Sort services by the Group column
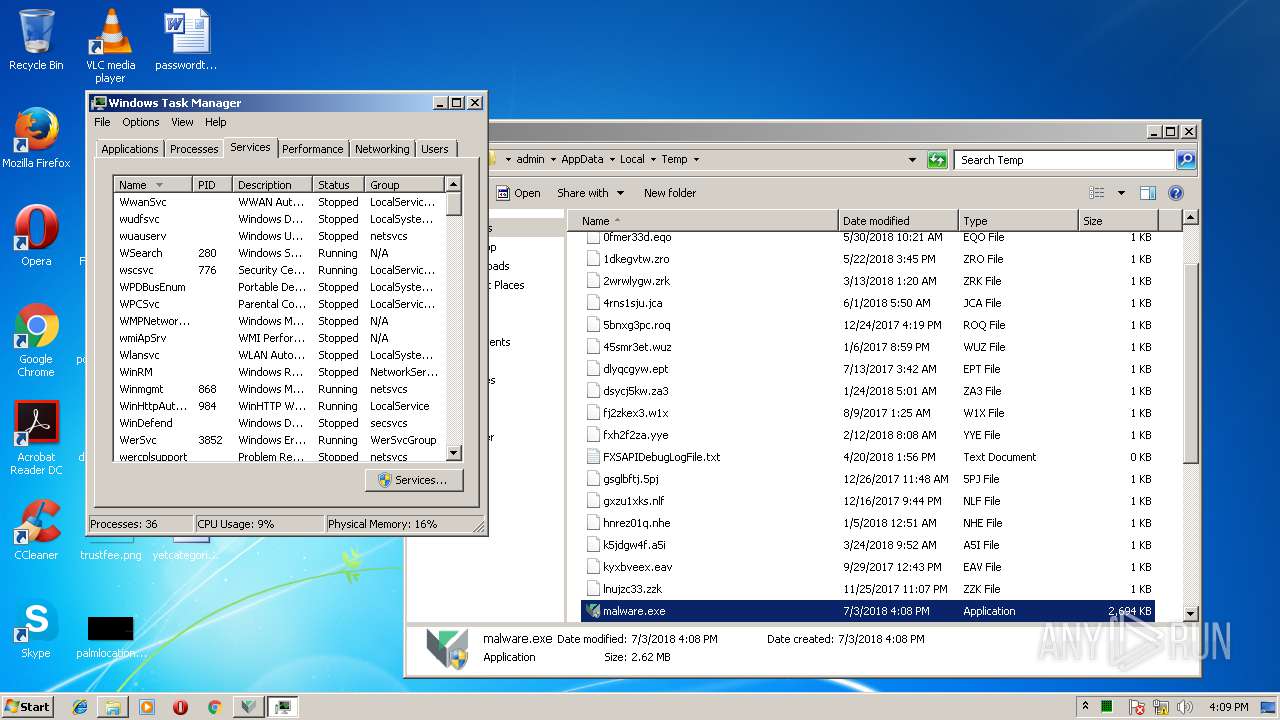The image size is (1280, 720). click(x=404, y=185)
